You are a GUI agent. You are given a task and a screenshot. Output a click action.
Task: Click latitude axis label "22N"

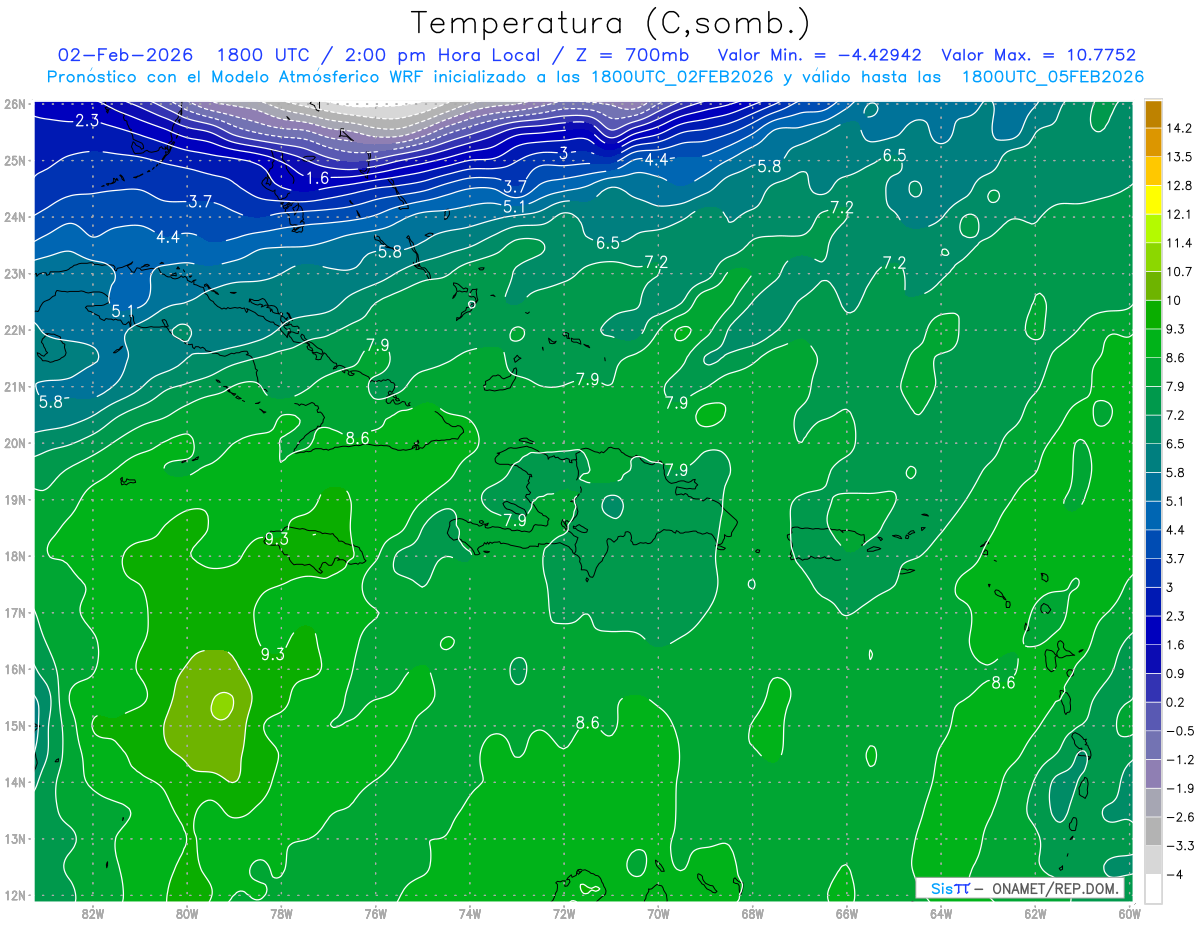14,330
